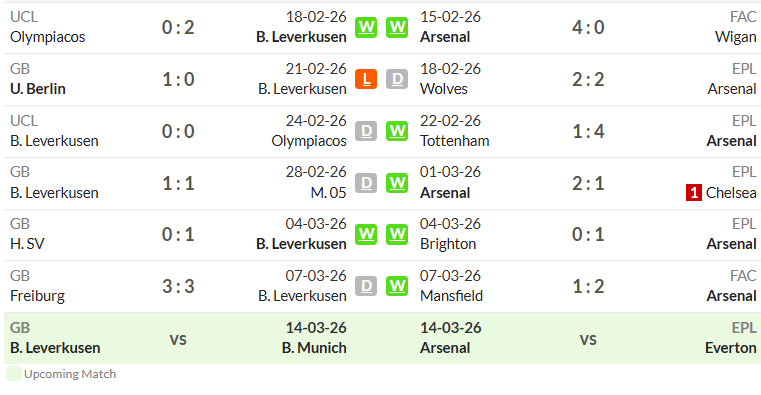Viewport: 761px width, 395px height.
Task: Click the Brighton team name
Action: [448, 244]
